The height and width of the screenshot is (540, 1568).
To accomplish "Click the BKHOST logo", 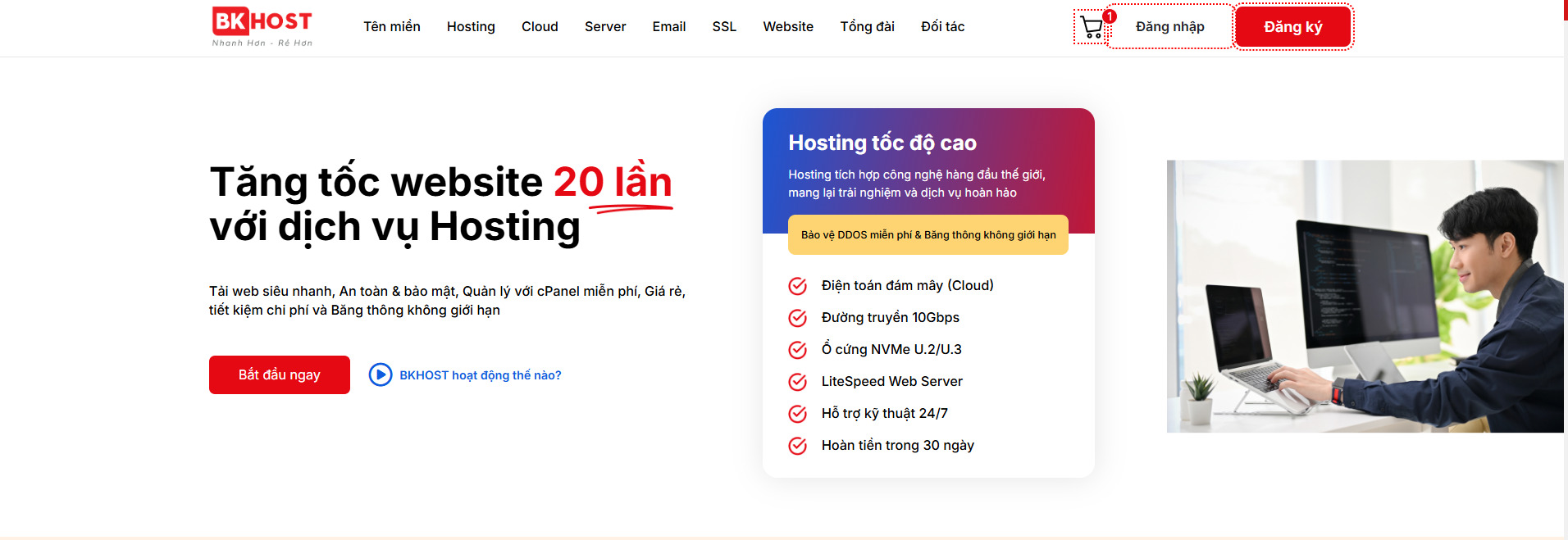I will tap(262, 27).
